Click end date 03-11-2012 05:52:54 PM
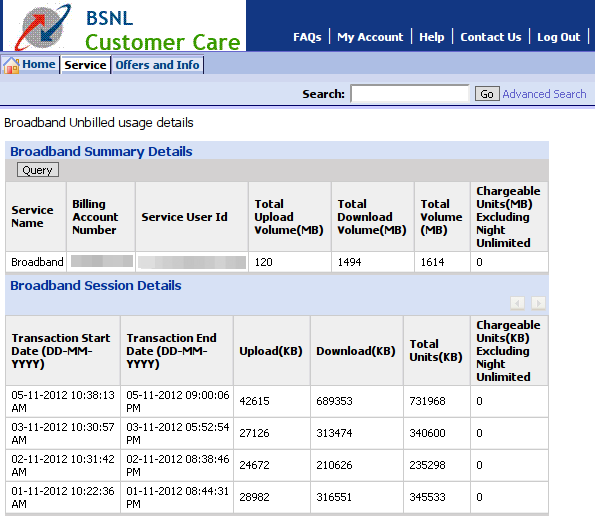Image resolution: width=595 pixels, height=519 pixels. click(x=178, y=433)
